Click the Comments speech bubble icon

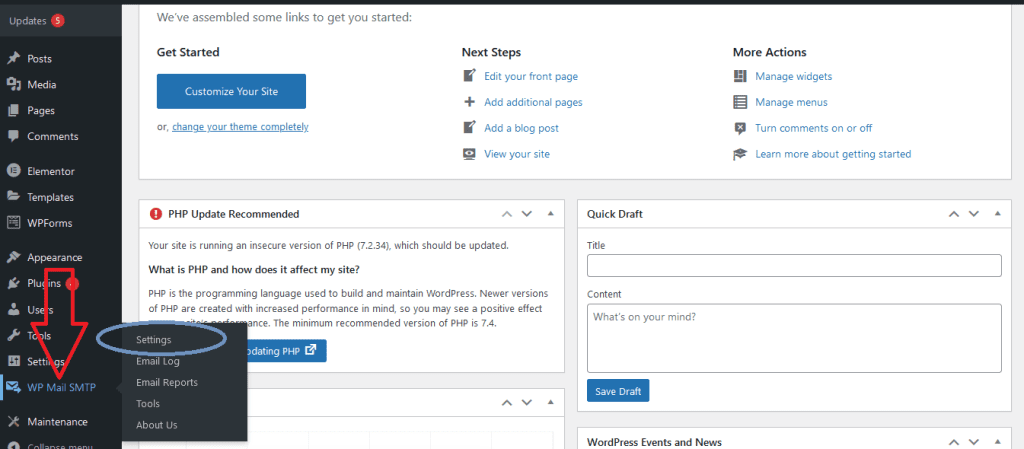13,136
